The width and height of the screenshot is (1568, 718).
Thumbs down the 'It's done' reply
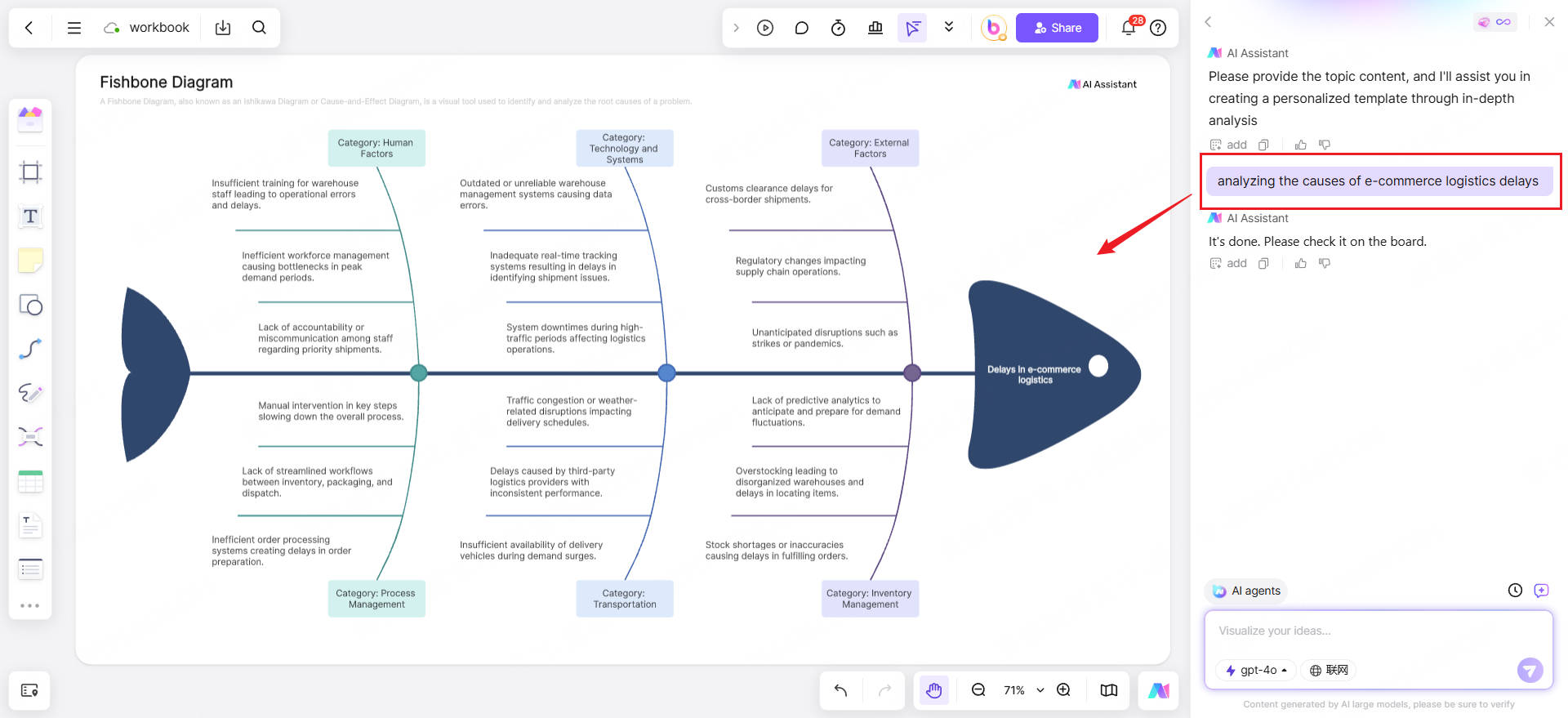[1325, 263]
